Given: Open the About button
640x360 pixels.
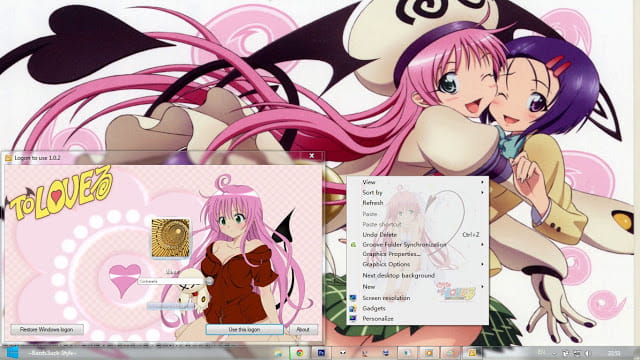Looking at the screenshot, I should click(x=303, y=329).
